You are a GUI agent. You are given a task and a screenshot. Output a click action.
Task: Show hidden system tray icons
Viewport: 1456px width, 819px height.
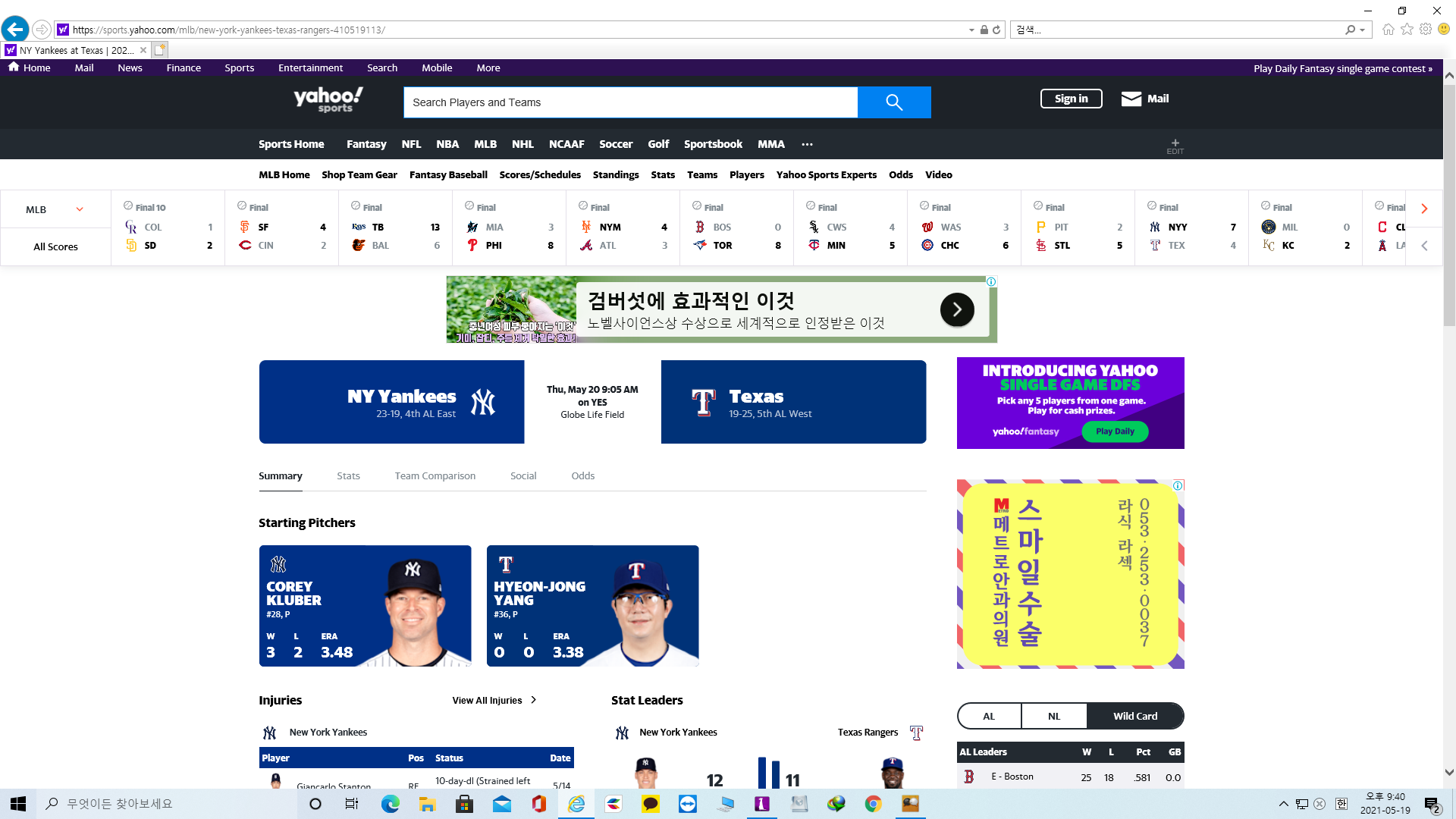point(1283,804)
